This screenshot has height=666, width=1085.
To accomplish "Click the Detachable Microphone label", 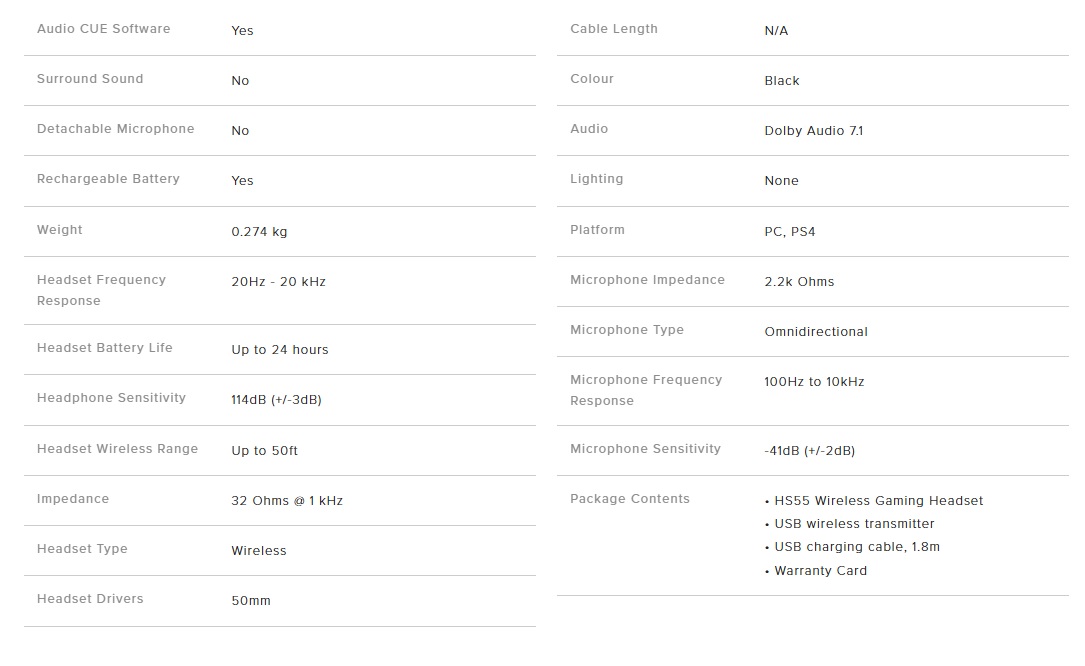I will (116, 129).
